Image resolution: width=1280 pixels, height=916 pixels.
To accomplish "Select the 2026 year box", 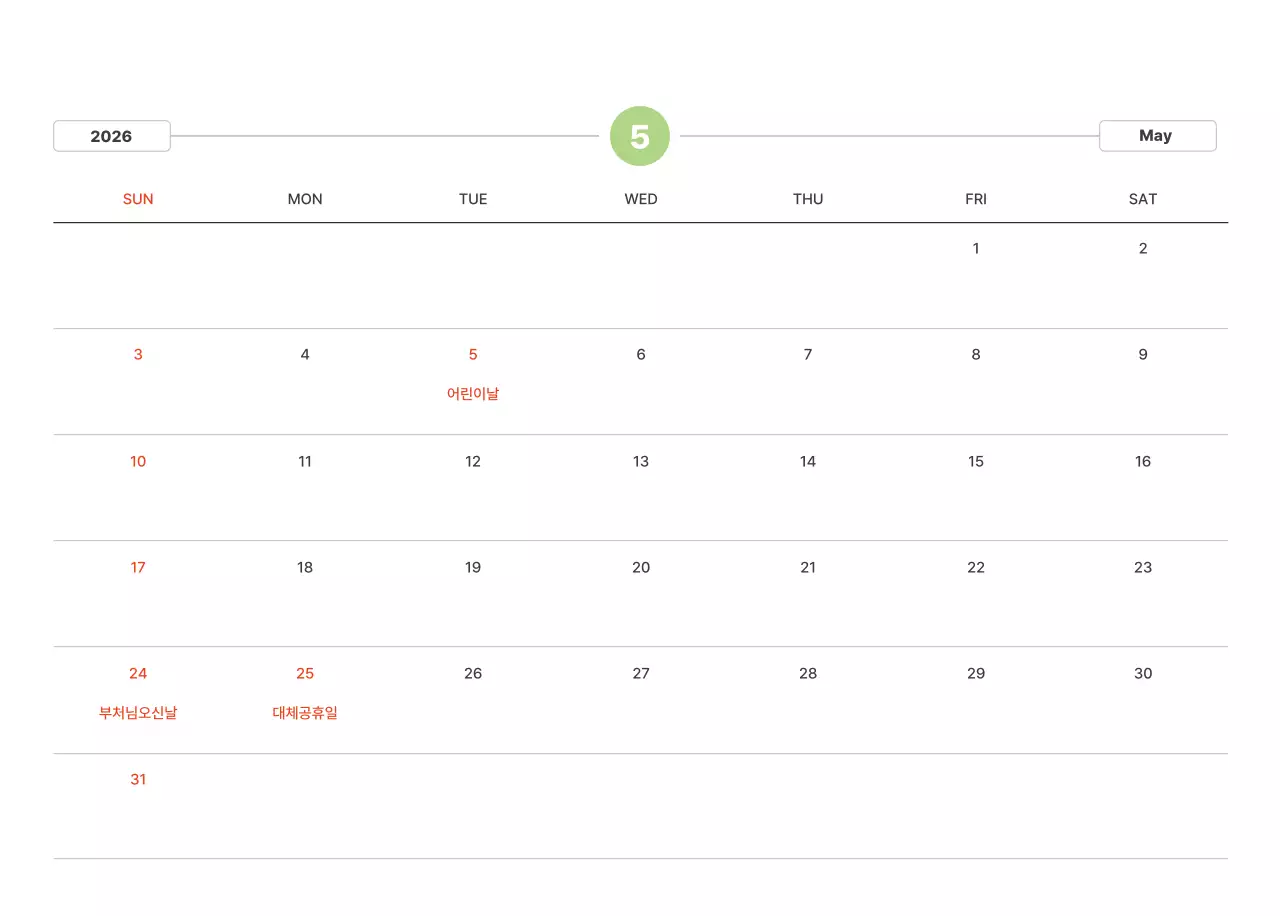I will click(x=111, y=136).
